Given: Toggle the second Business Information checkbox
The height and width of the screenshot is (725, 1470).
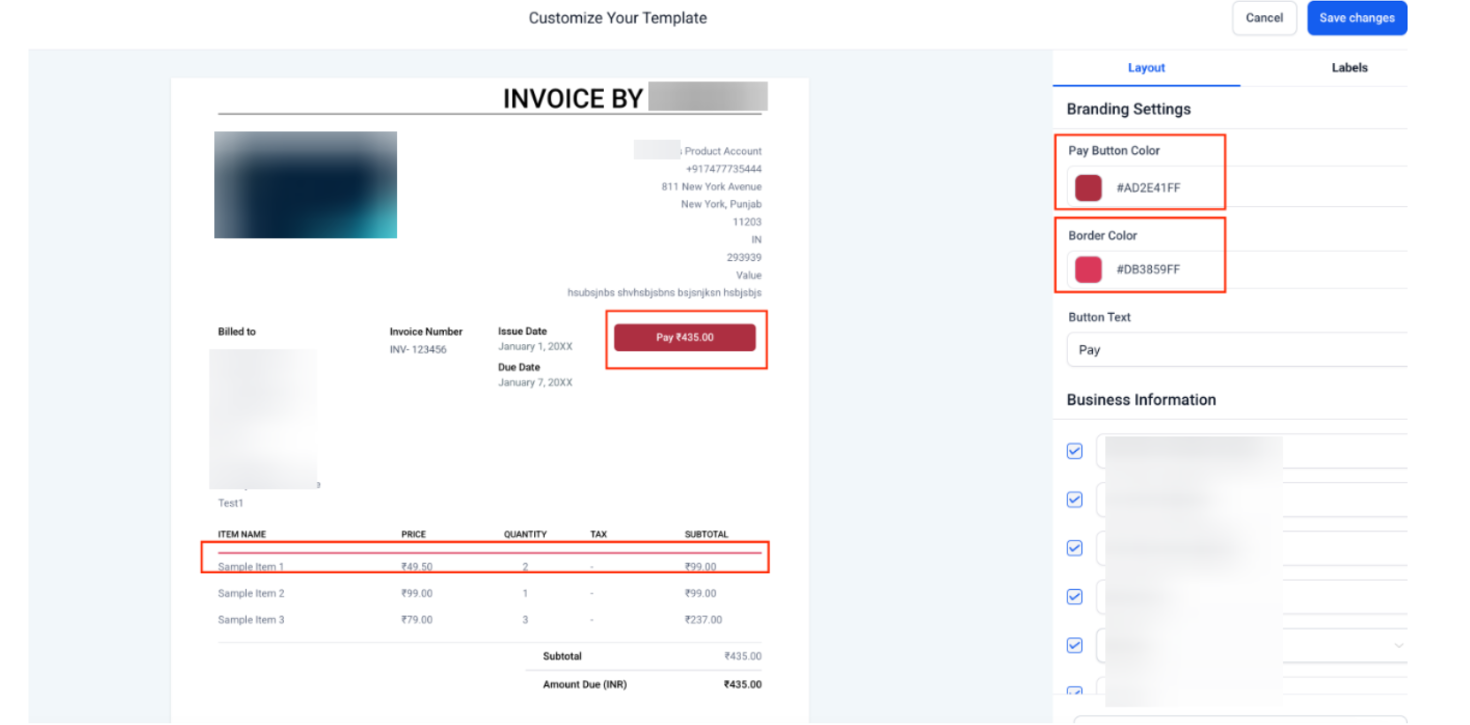Looking at the screenshot, I should point(1075,499).
